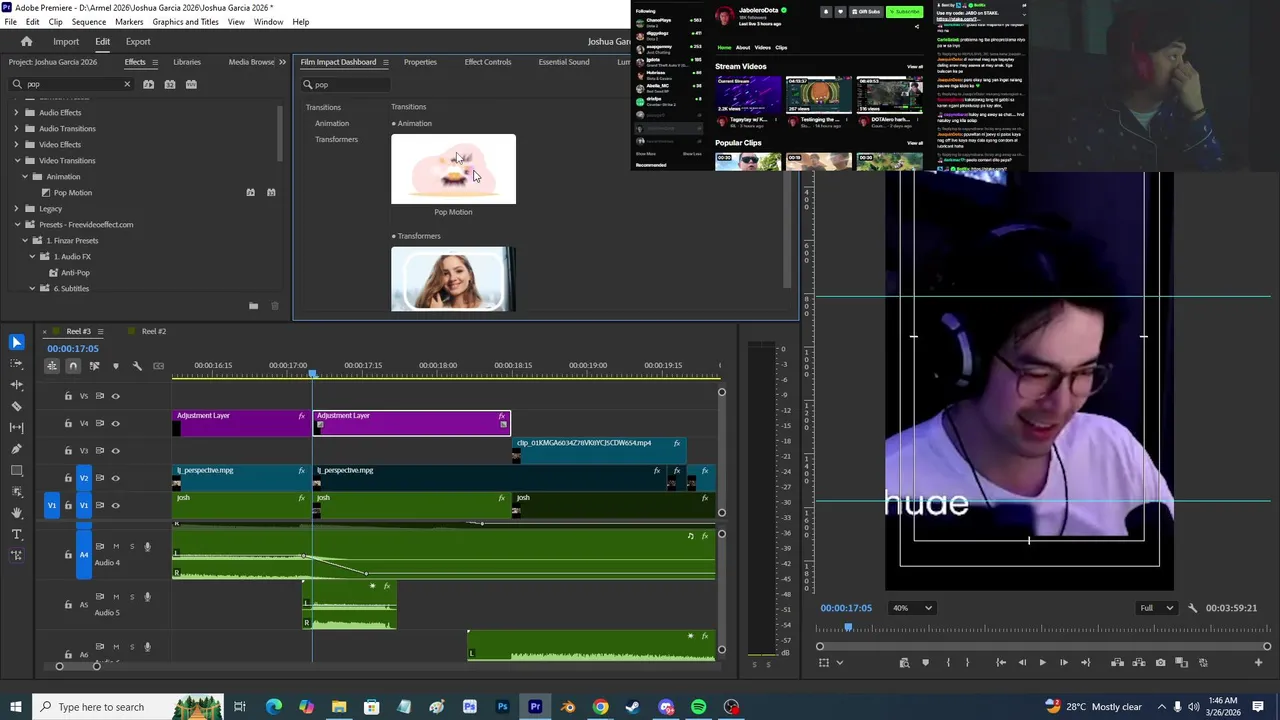Step back one frame
This screenshot has height=720, width=1280.
coord(1022,662)
